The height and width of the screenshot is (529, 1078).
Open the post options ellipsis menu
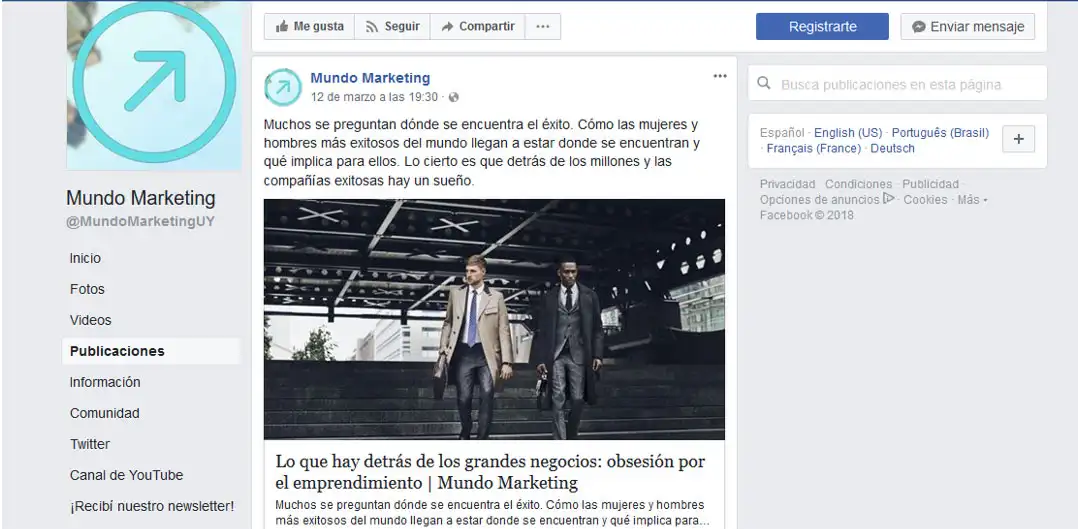720,76
